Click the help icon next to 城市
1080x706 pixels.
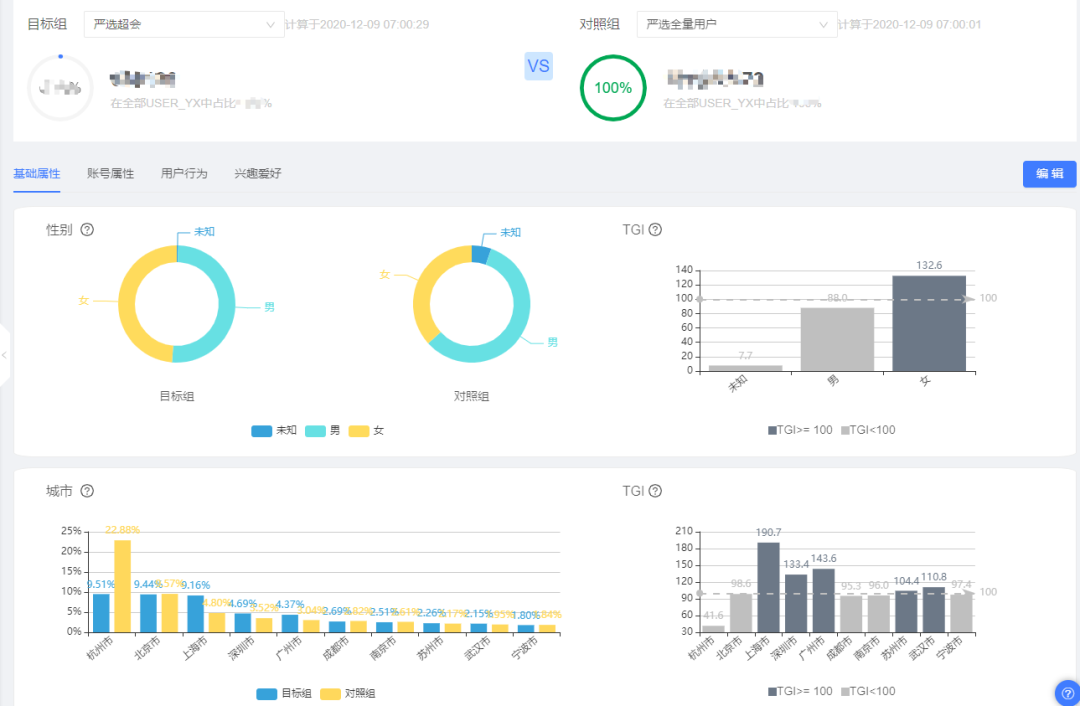(x=87, y=491)
